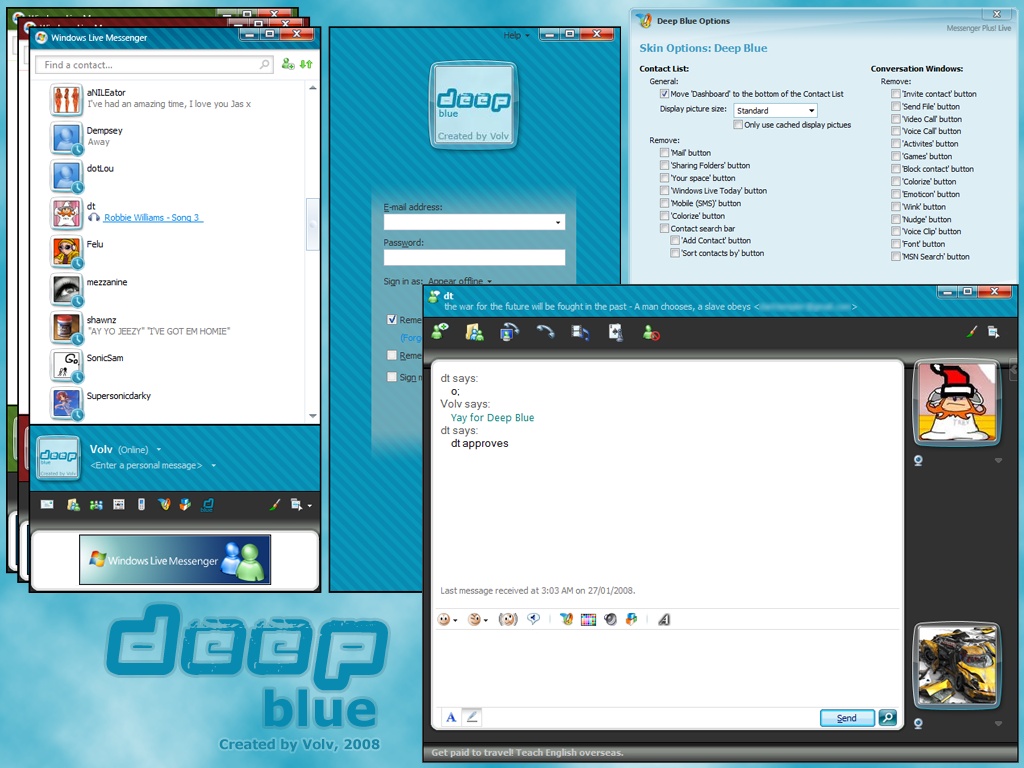
Task: Open Volv's online status dropdown
Action: [159, 449]
